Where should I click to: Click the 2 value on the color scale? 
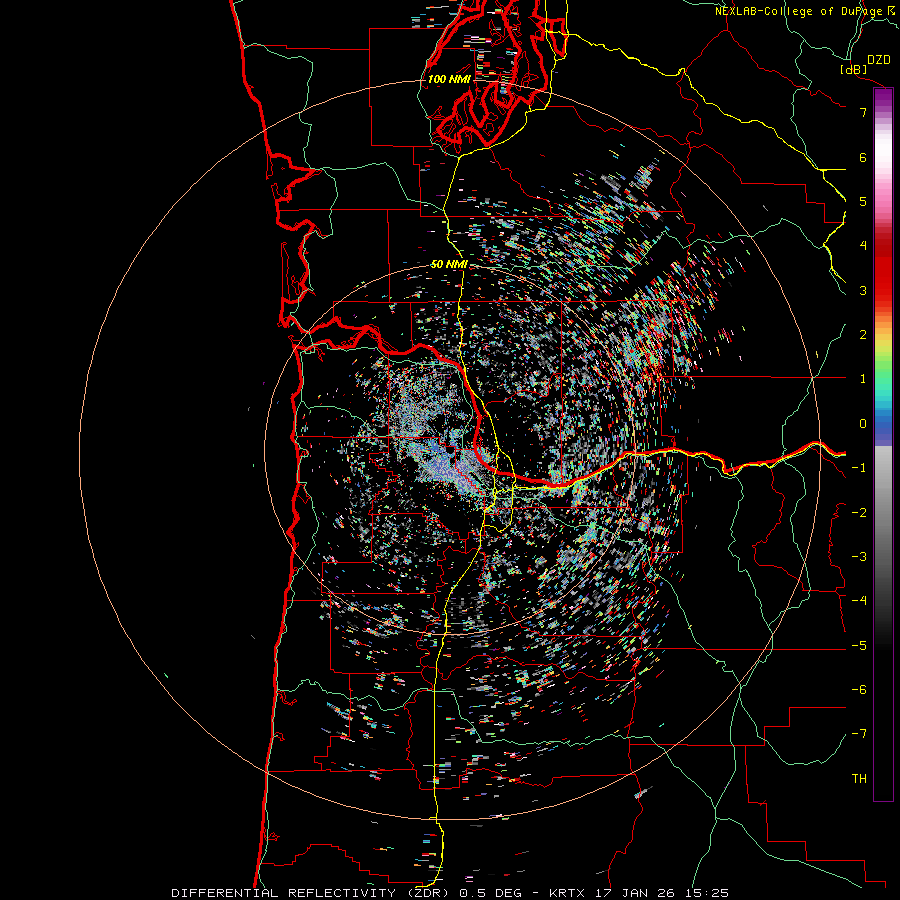[863, 335]
